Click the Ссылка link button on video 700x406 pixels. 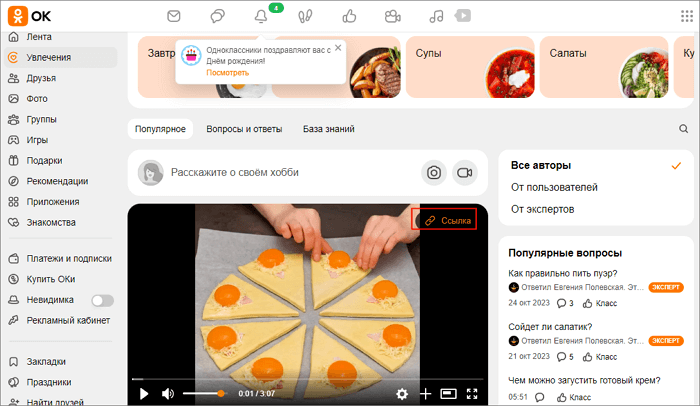coord(444,220)
